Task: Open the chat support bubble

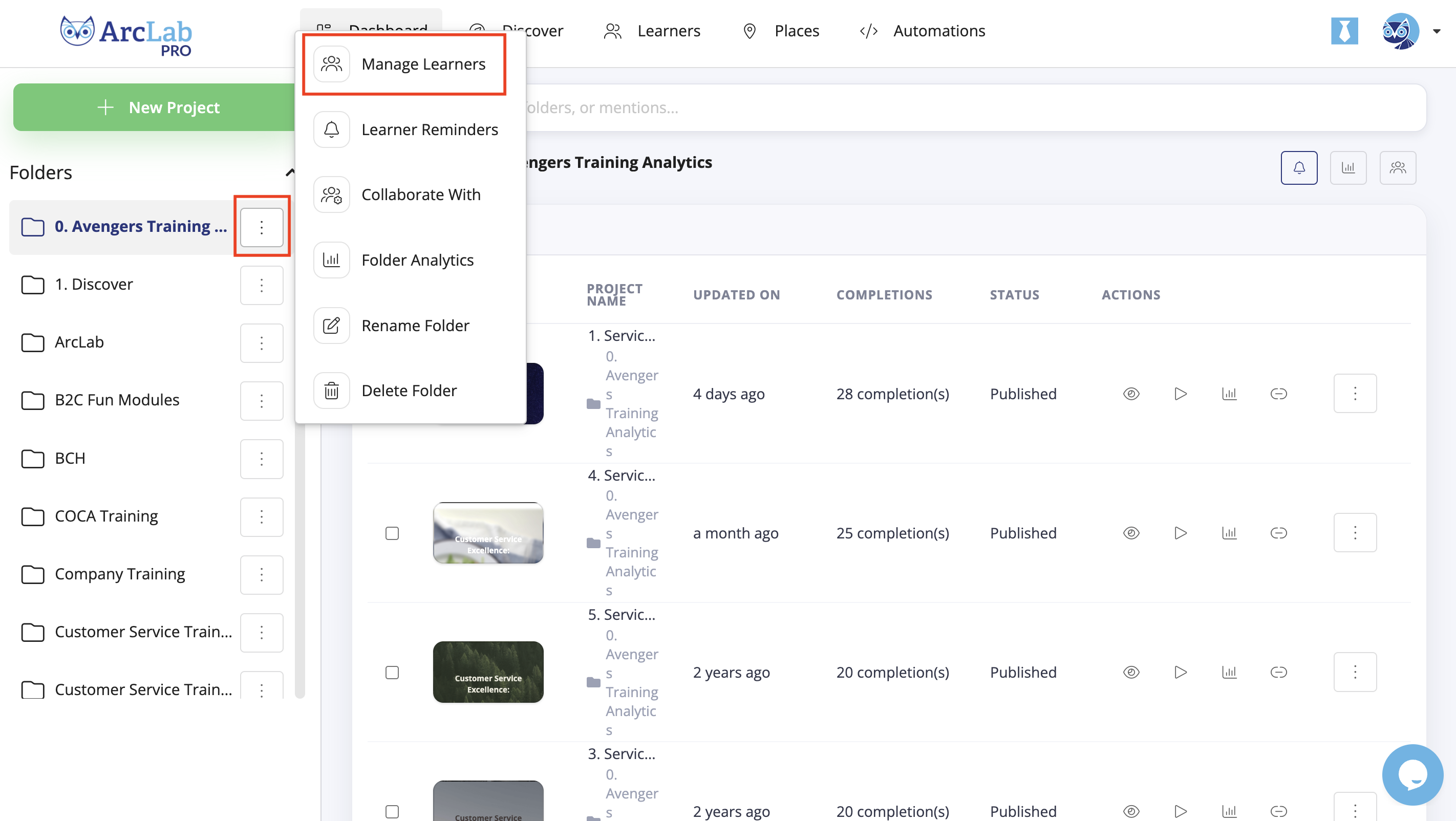Action: 1412,774
